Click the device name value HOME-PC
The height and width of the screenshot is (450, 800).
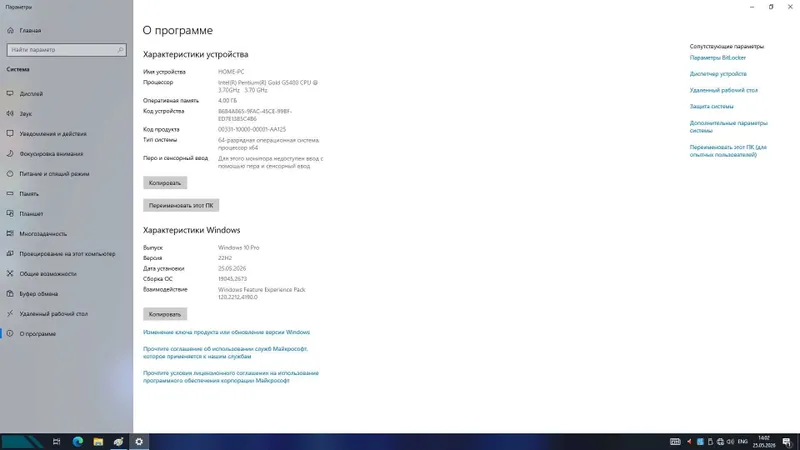click(231, 72)
